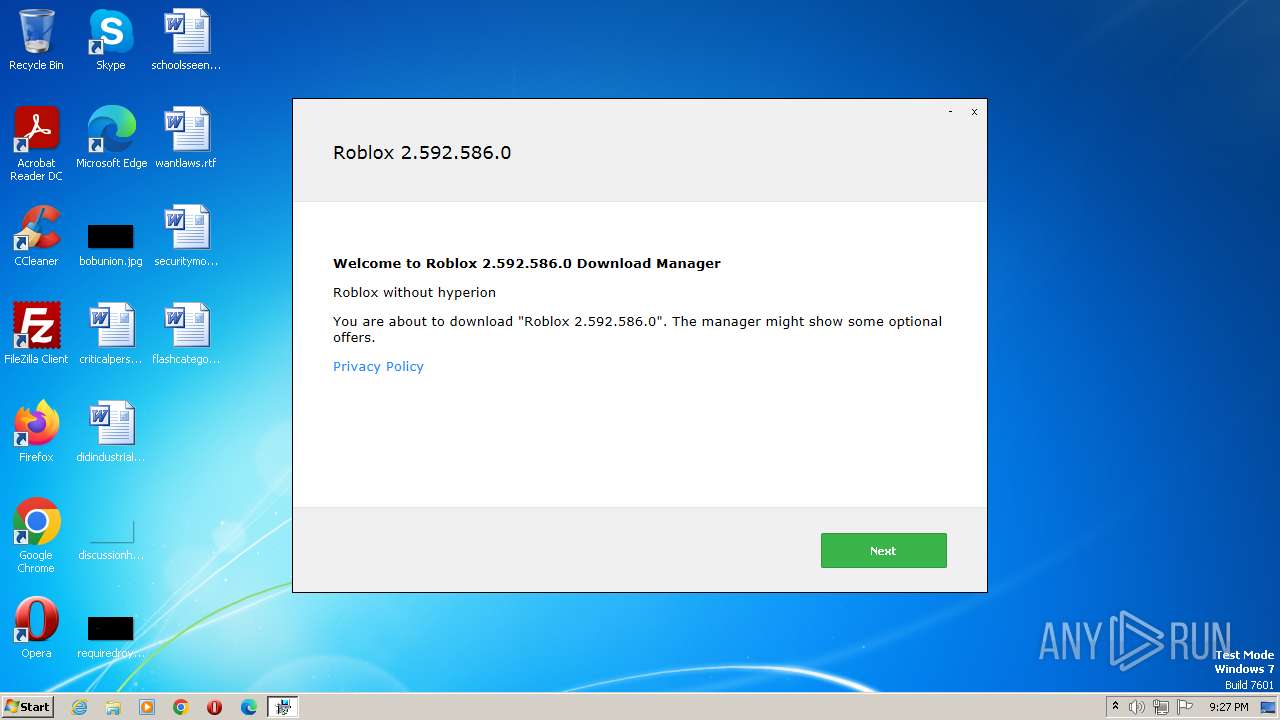
Task: Click the Show Desktop button
Action: click(x=1269, y=707)
